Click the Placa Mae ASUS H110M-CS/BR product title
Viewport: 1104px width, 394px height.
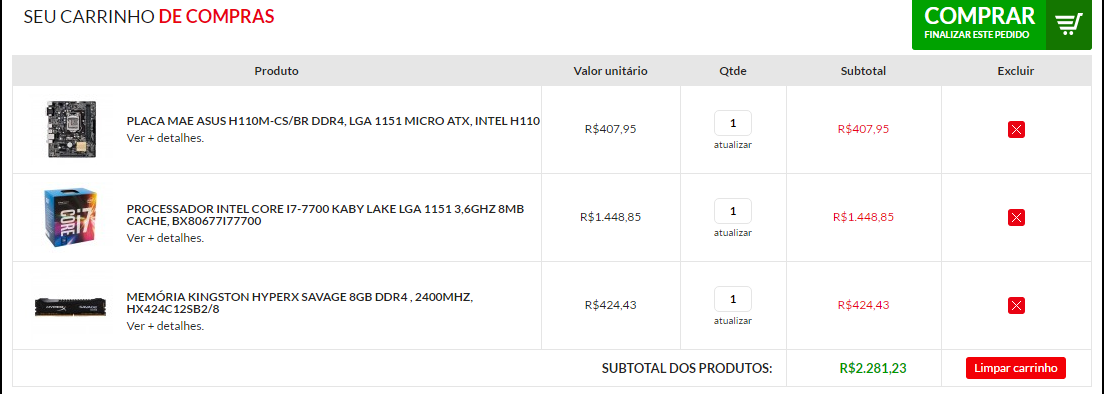333,121
